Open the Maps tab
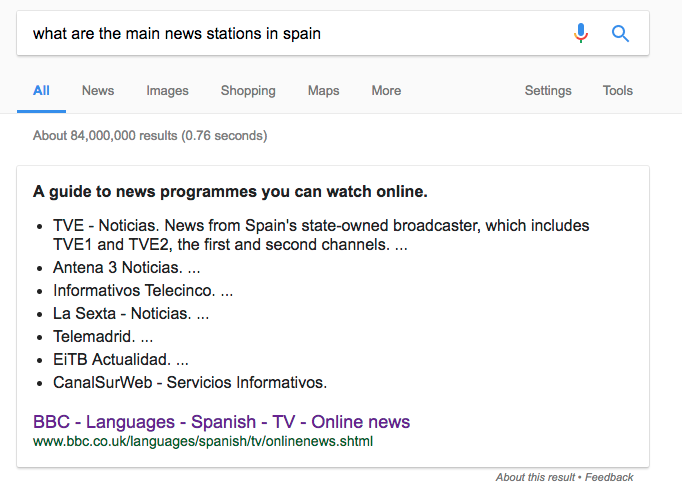 pyautogui.click(x=324, y=91)
